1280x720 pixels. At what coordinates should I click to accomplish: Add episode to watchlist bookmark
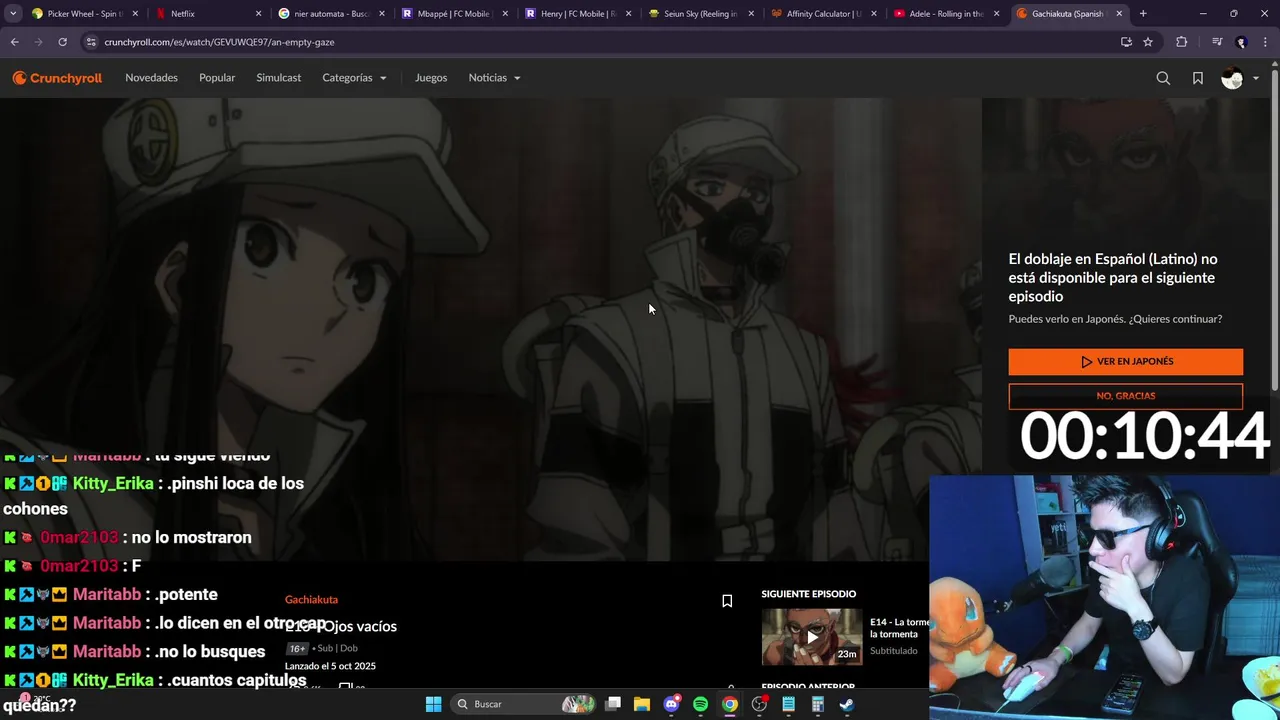coord(727,601)
